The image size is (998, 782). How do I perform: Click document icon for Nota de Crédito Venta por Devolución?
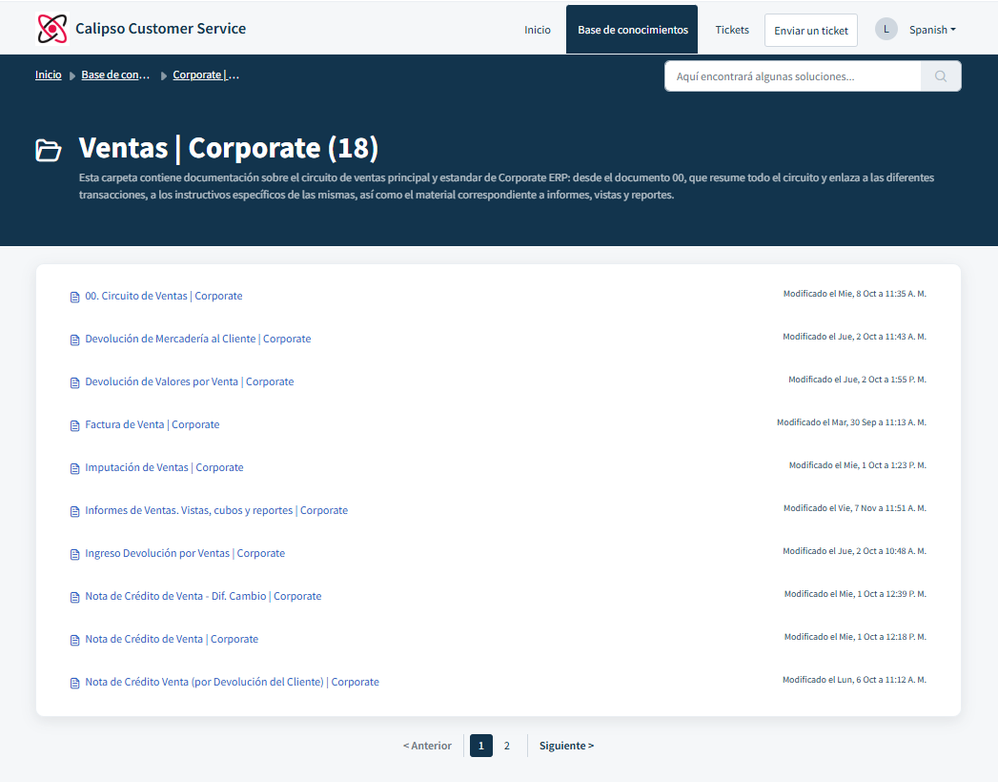[x=74, y=683]
